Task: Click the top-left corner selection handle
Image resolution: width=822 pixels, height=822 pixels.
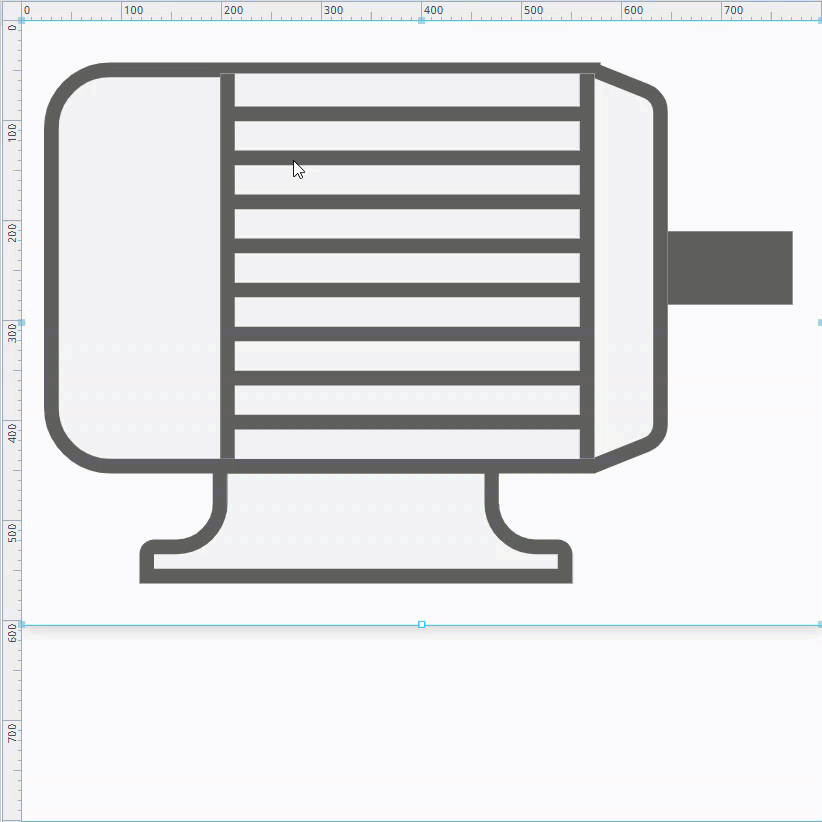Action: [x=22, y=20]
